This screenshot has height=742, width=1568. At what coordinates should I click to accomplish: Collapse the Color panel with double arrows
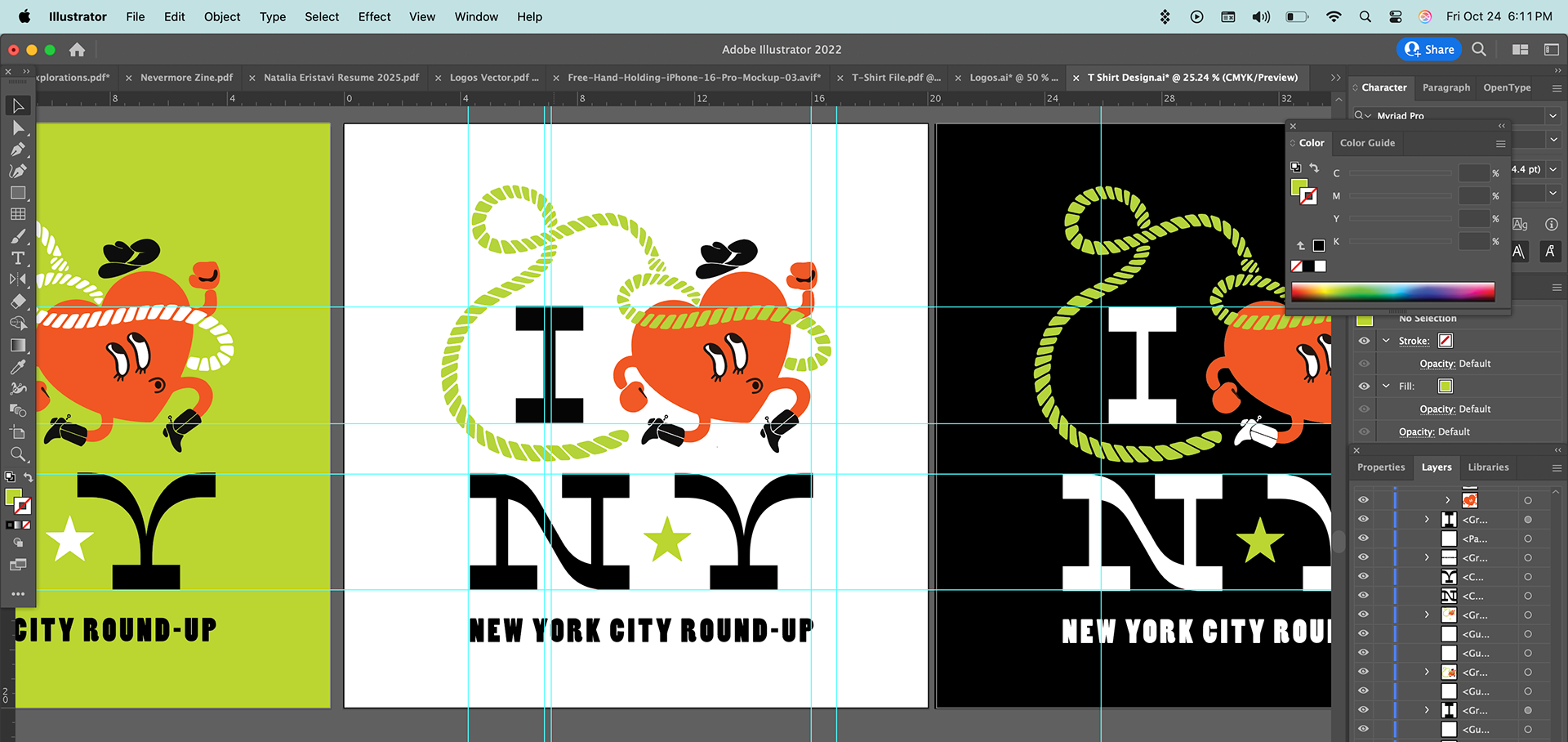tap(1501, 126)
